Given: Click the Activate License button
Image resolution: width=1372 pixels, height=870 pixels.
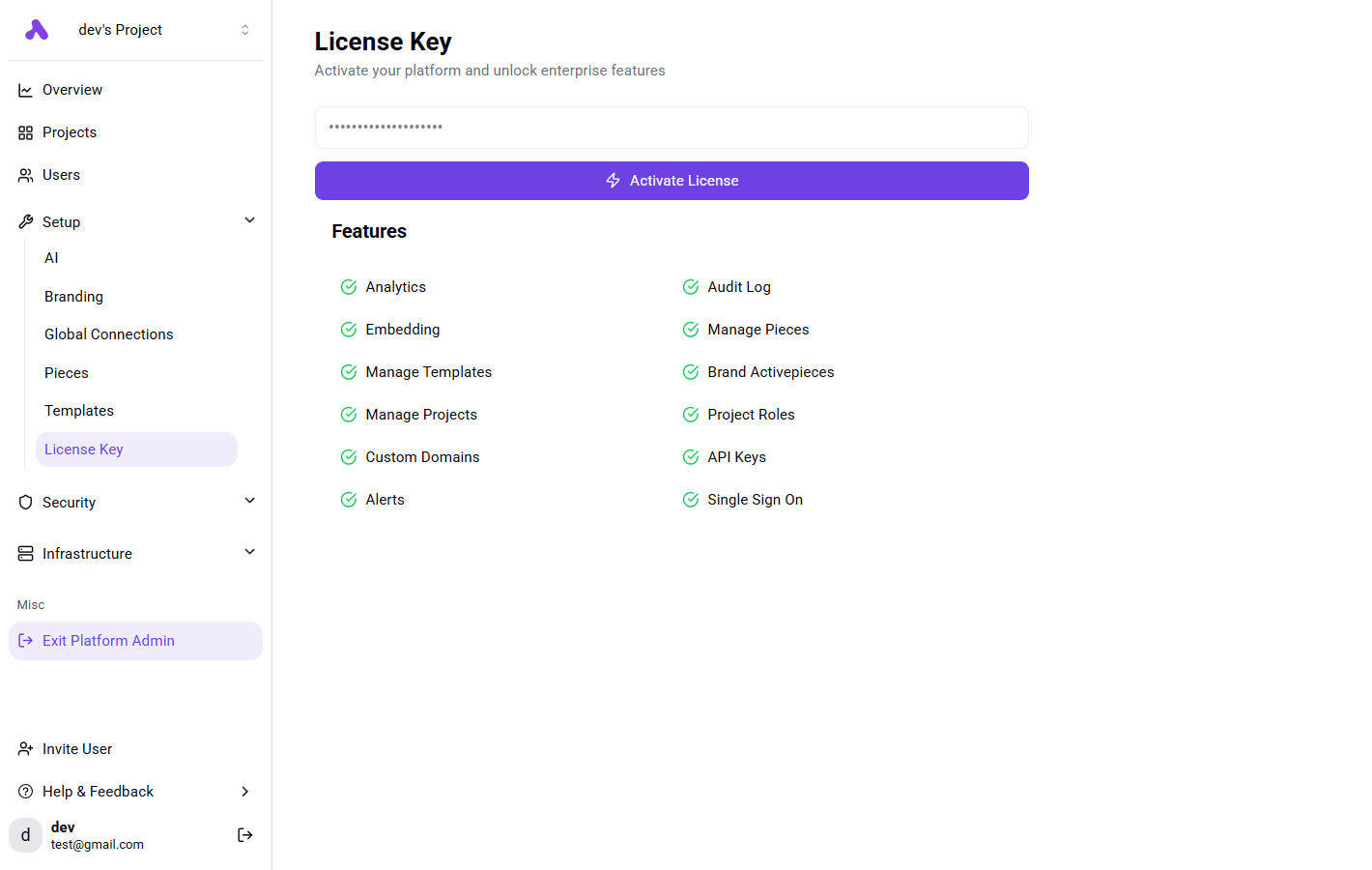Looking at the screenshot, I should 672,180.
